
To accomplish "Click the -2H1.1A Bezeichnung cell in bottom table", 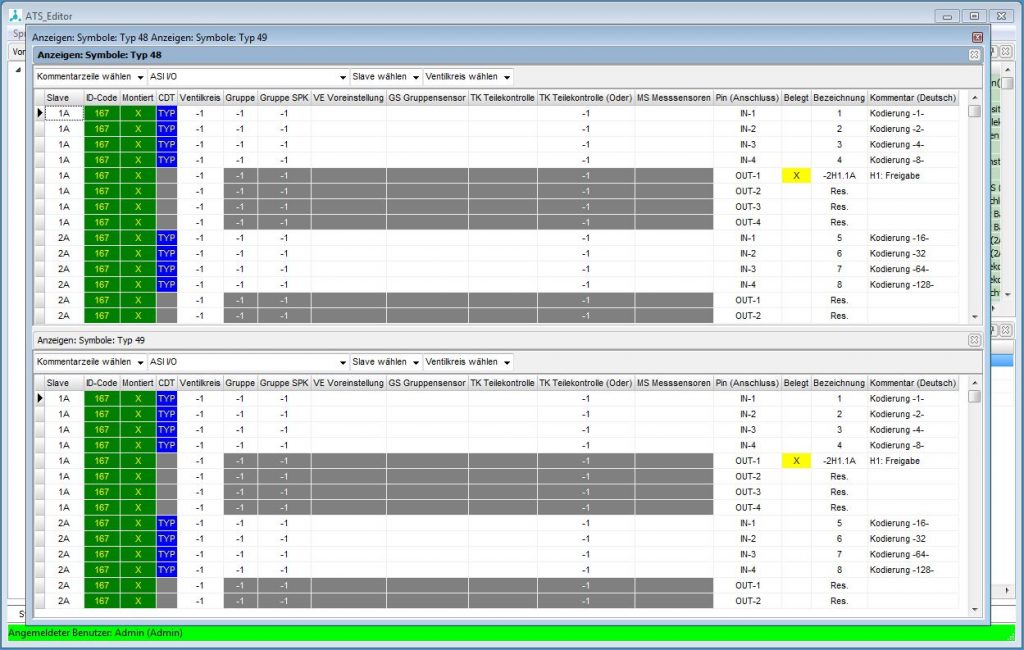I will 839,461.
